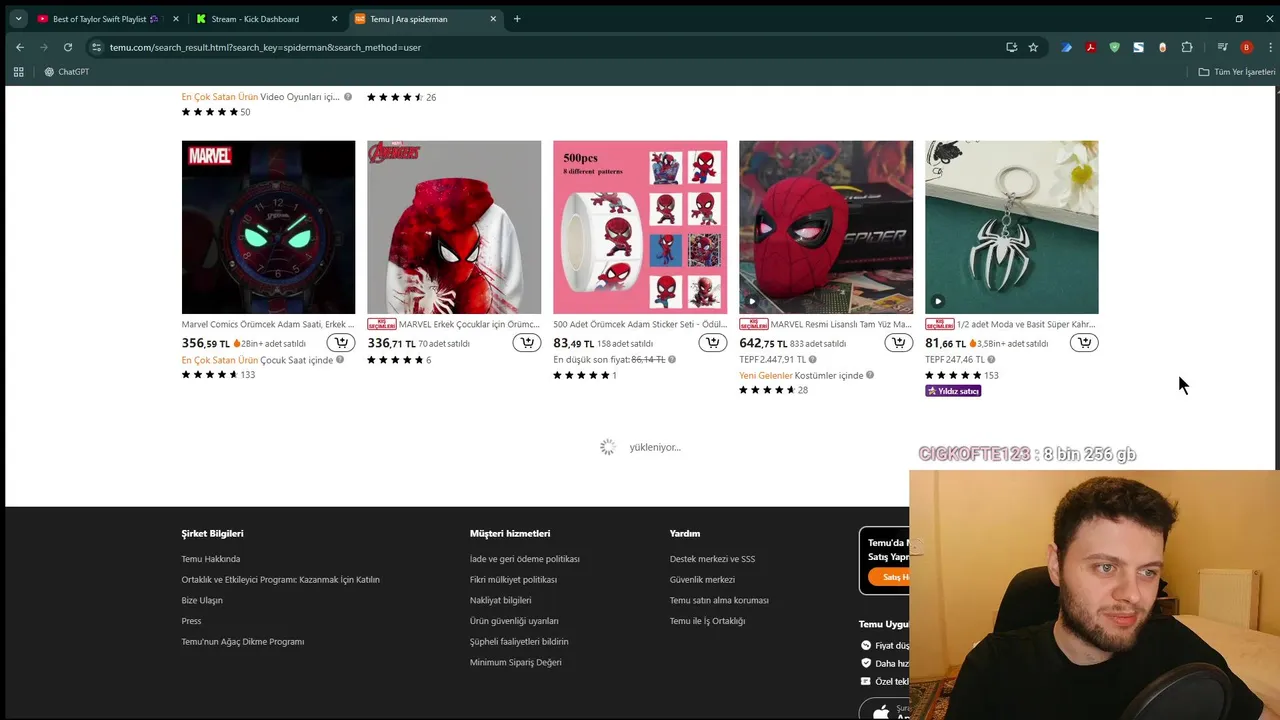1280x720 pixels.
Task: Open Temu'nun Ağaç Dikme Programı link
Action: click(243, 642)
